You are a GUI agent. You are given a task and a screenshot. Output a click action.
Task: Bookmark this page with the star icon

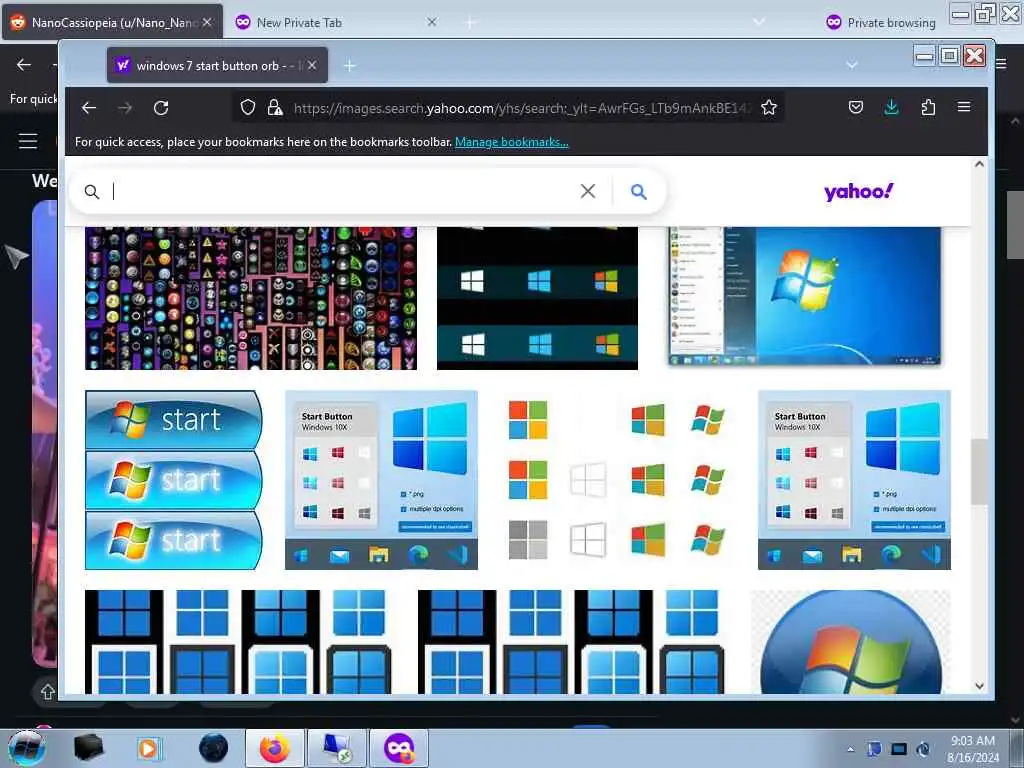coord(769,107)
